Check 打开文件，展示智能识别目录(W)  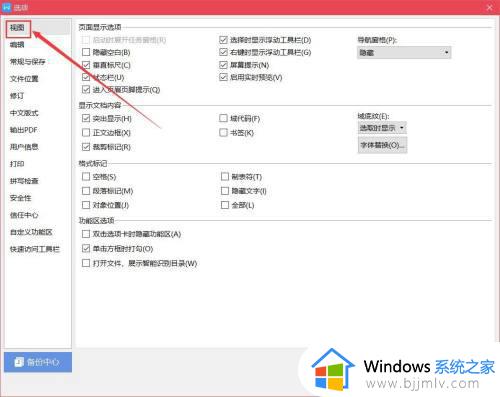point(86,263)
